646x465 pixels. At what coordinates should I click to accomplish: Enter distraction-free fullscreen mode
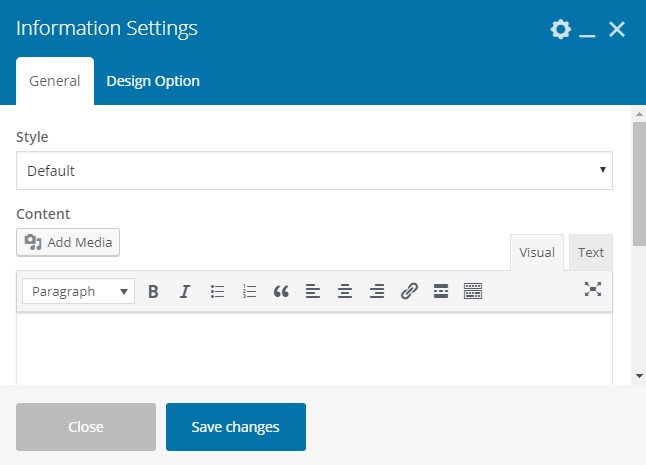click(593, 289)
